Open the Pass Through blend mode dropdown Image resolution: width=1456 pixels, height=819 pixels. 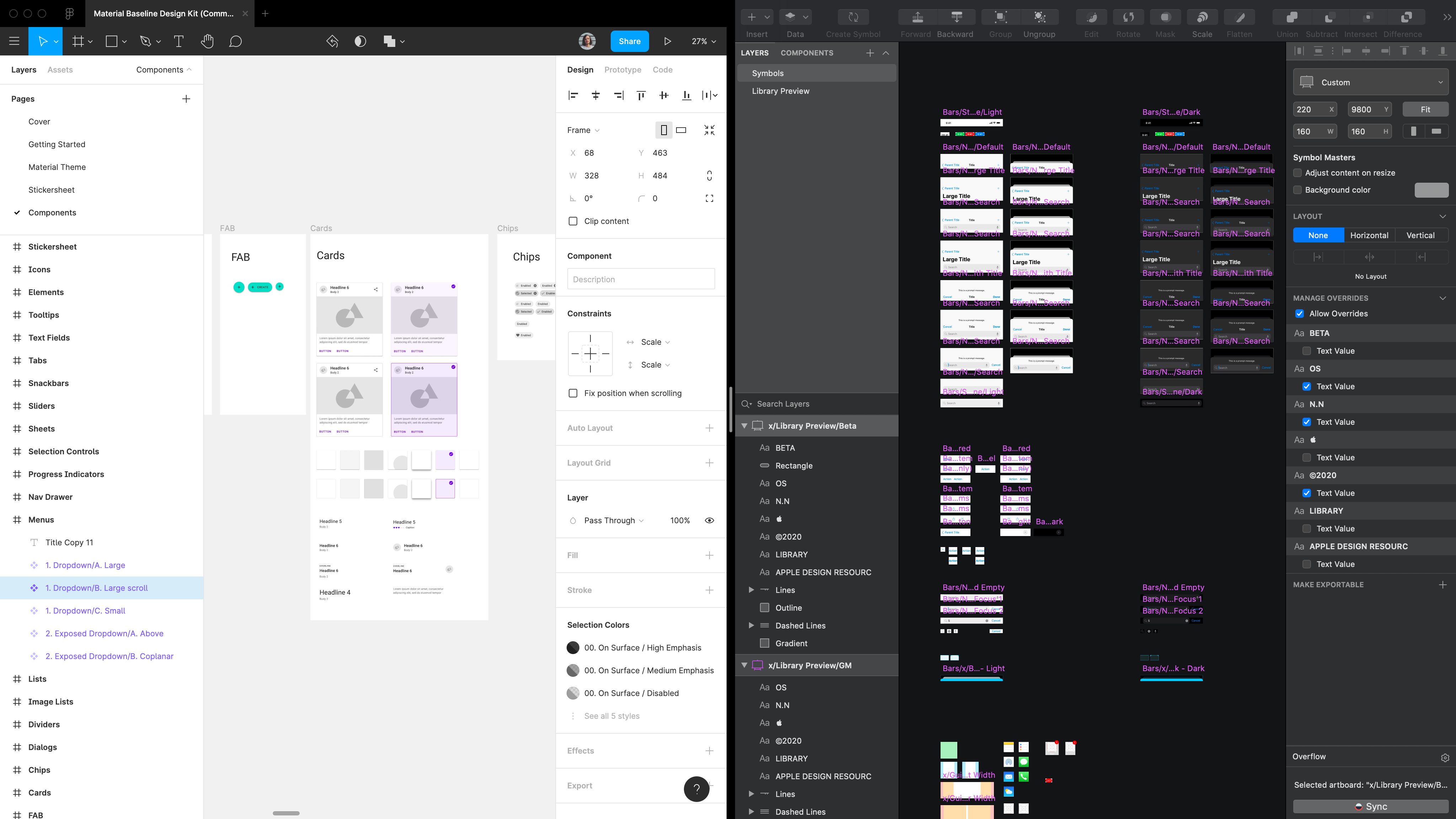(614, 520)
